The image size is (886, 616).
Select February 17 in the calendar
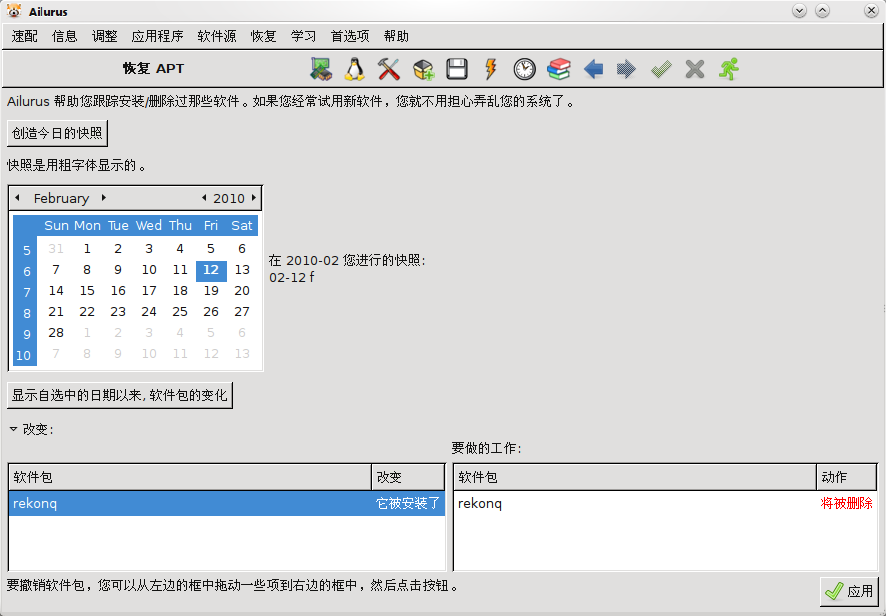149,291
